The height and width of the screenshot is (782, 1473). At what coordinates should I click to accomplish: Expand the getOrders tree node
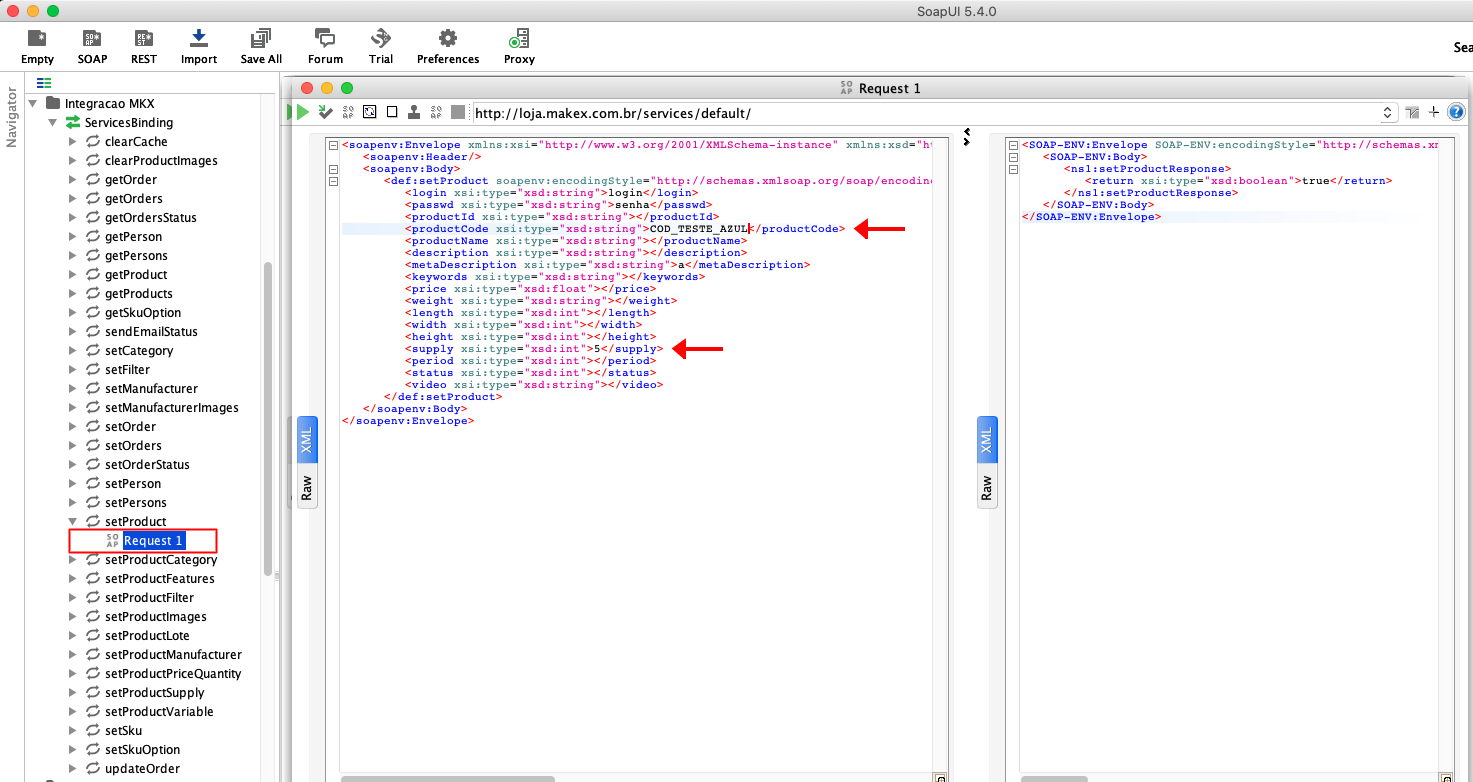tap(72, 199)
